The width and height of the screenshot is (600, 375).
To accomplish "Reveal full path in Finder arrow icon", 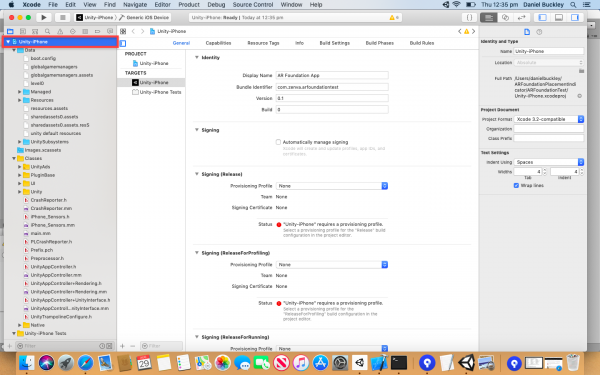I will 579,96.
